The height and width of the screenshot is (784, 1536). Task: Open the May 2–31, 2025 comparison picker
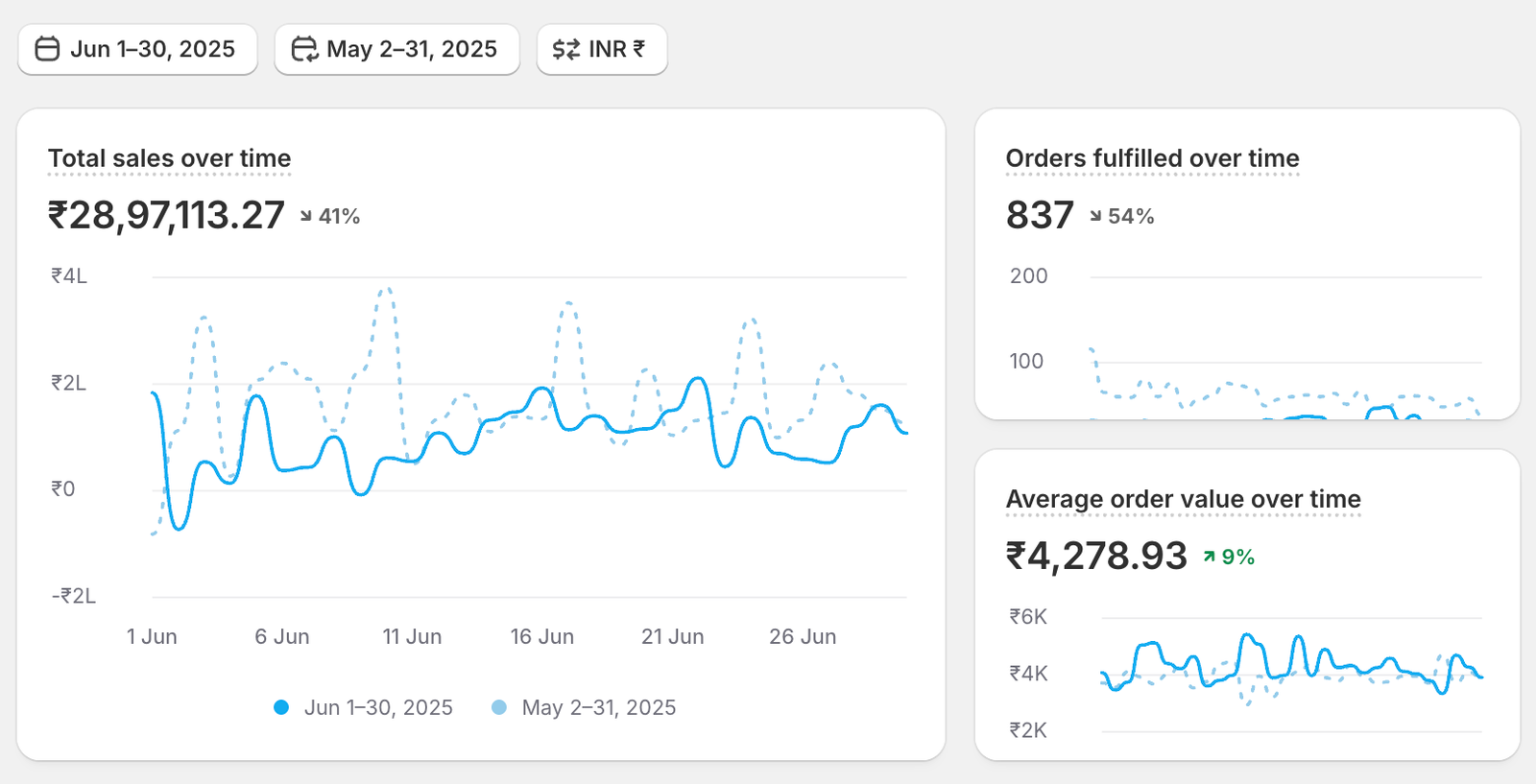tap(396, 49)
